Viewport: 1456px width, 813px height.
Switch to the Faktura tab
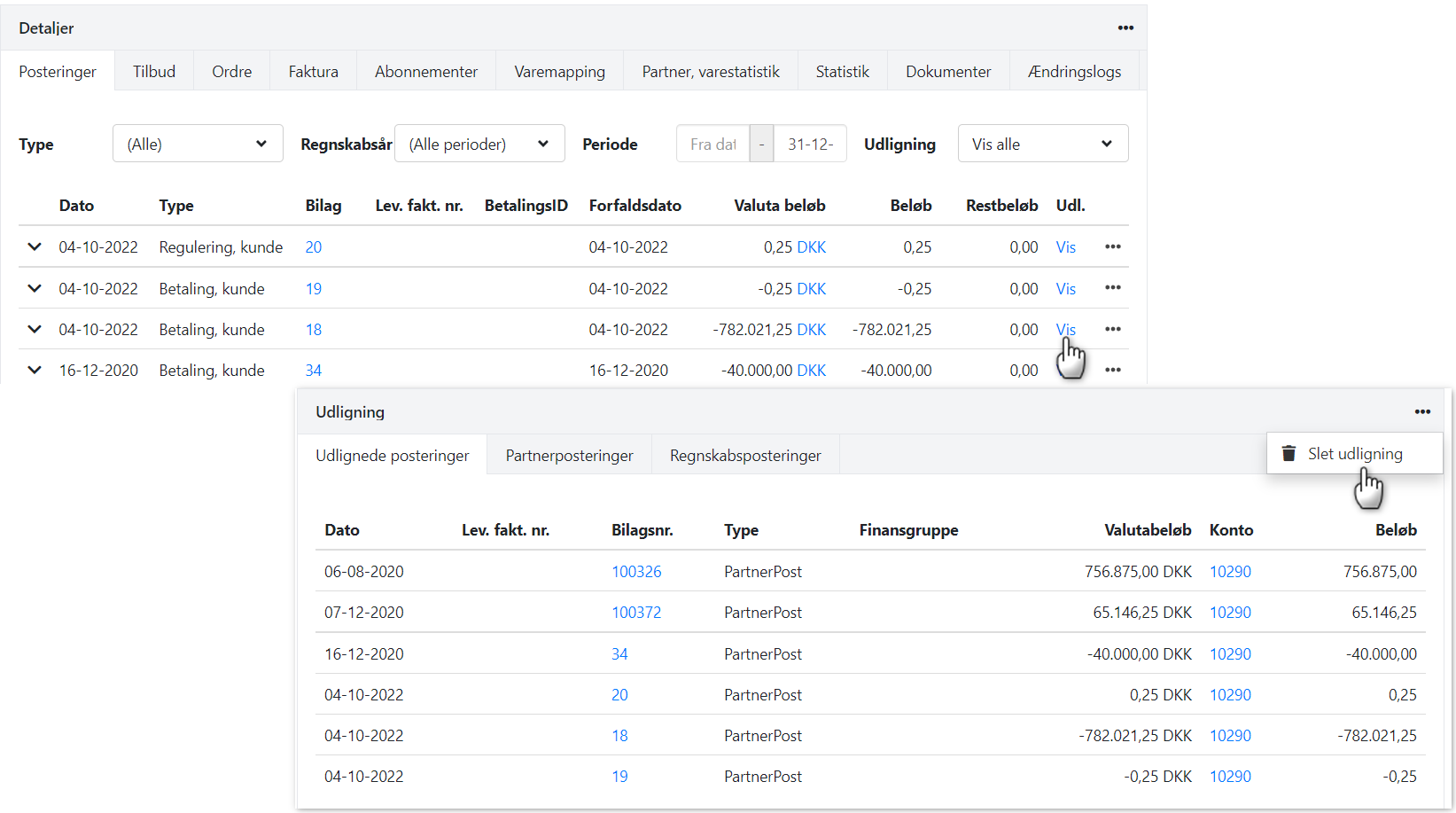pos(312,71)
